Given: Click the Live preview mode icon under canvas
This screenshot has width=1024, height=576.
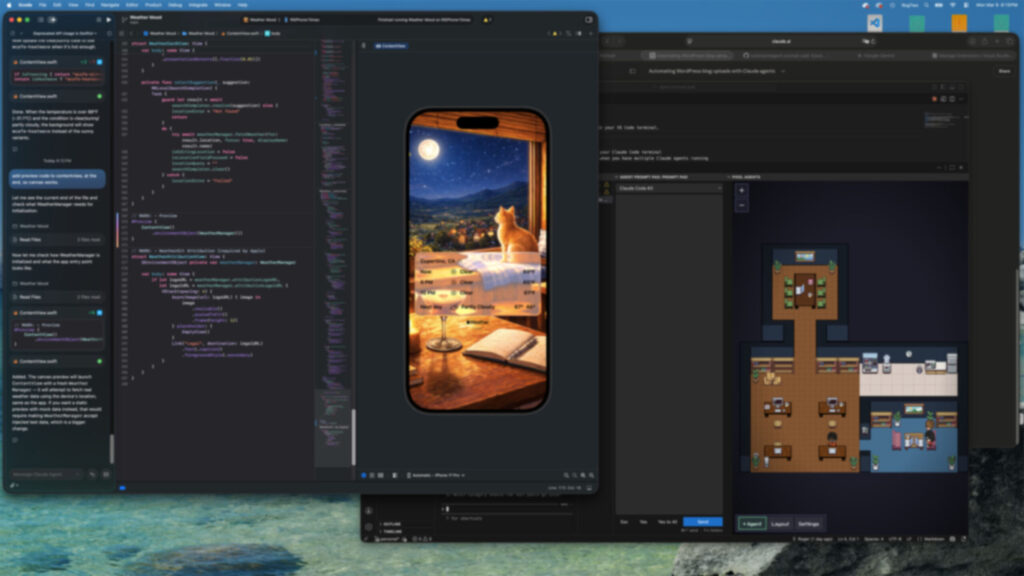Looking at the screenshot, I should (363, 475).
